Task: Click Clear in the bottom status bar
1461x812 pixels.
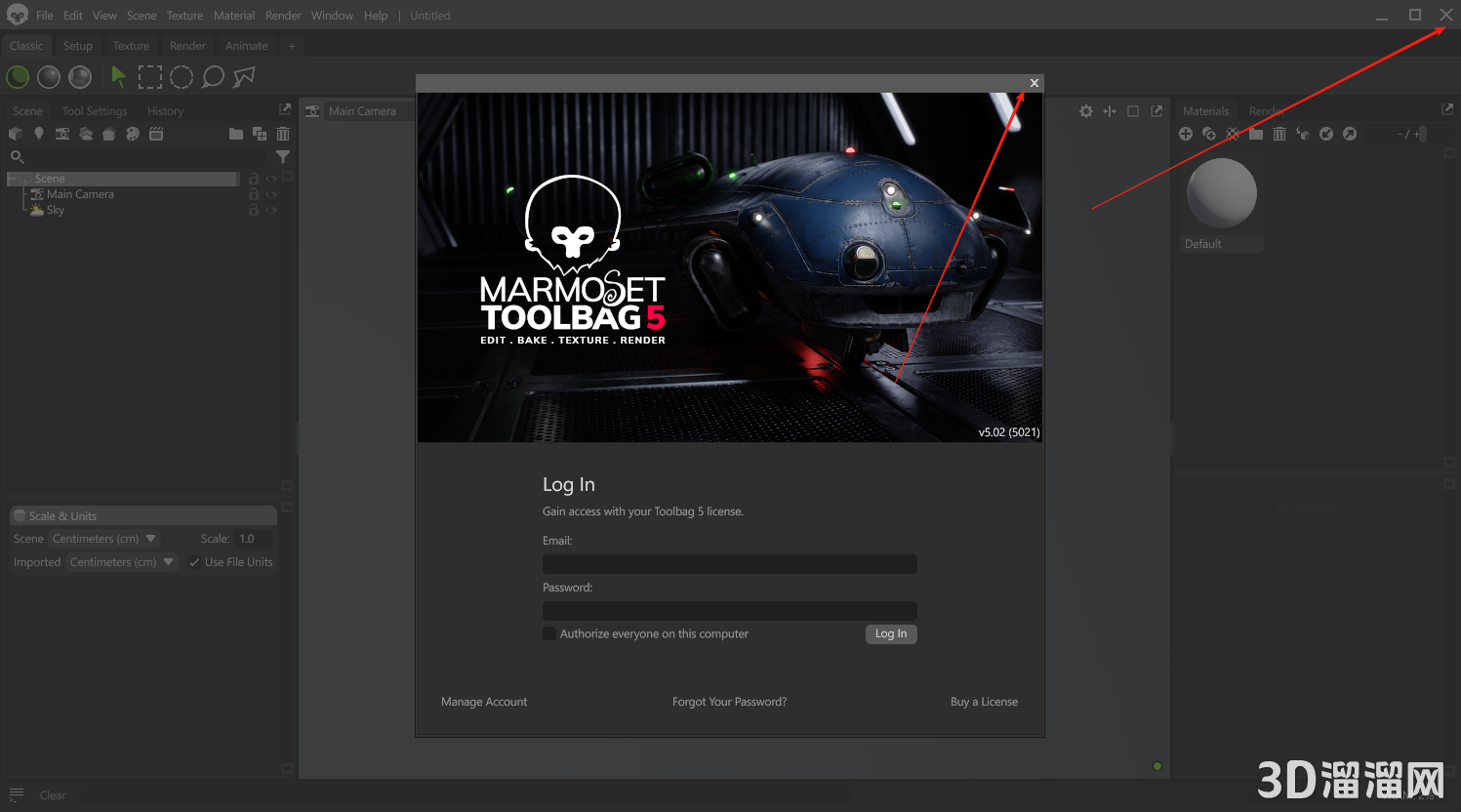Action: tap(53, 795)
